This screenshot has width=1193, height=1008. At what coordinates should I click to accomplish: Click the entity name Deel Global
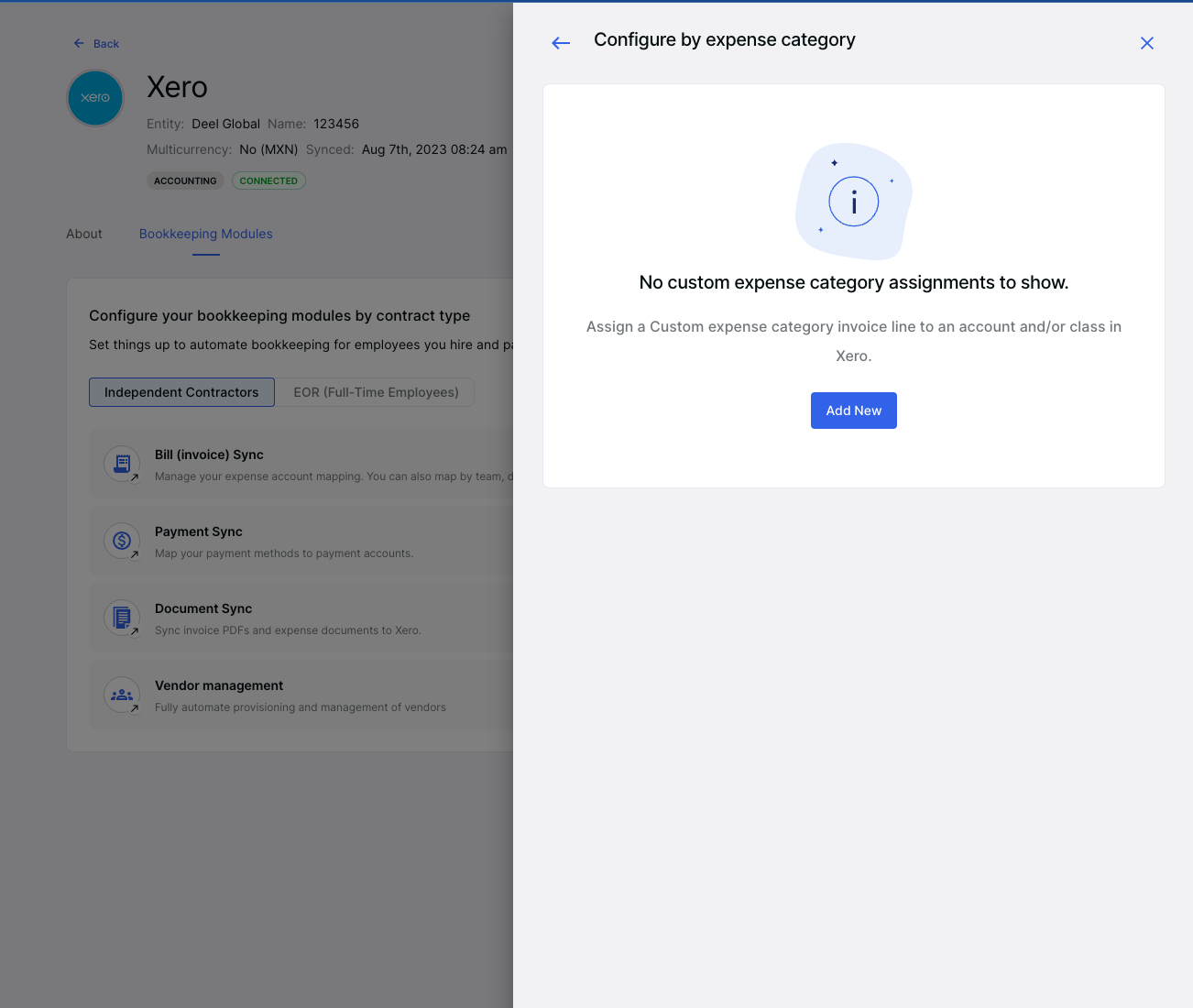tap(225, 124)
